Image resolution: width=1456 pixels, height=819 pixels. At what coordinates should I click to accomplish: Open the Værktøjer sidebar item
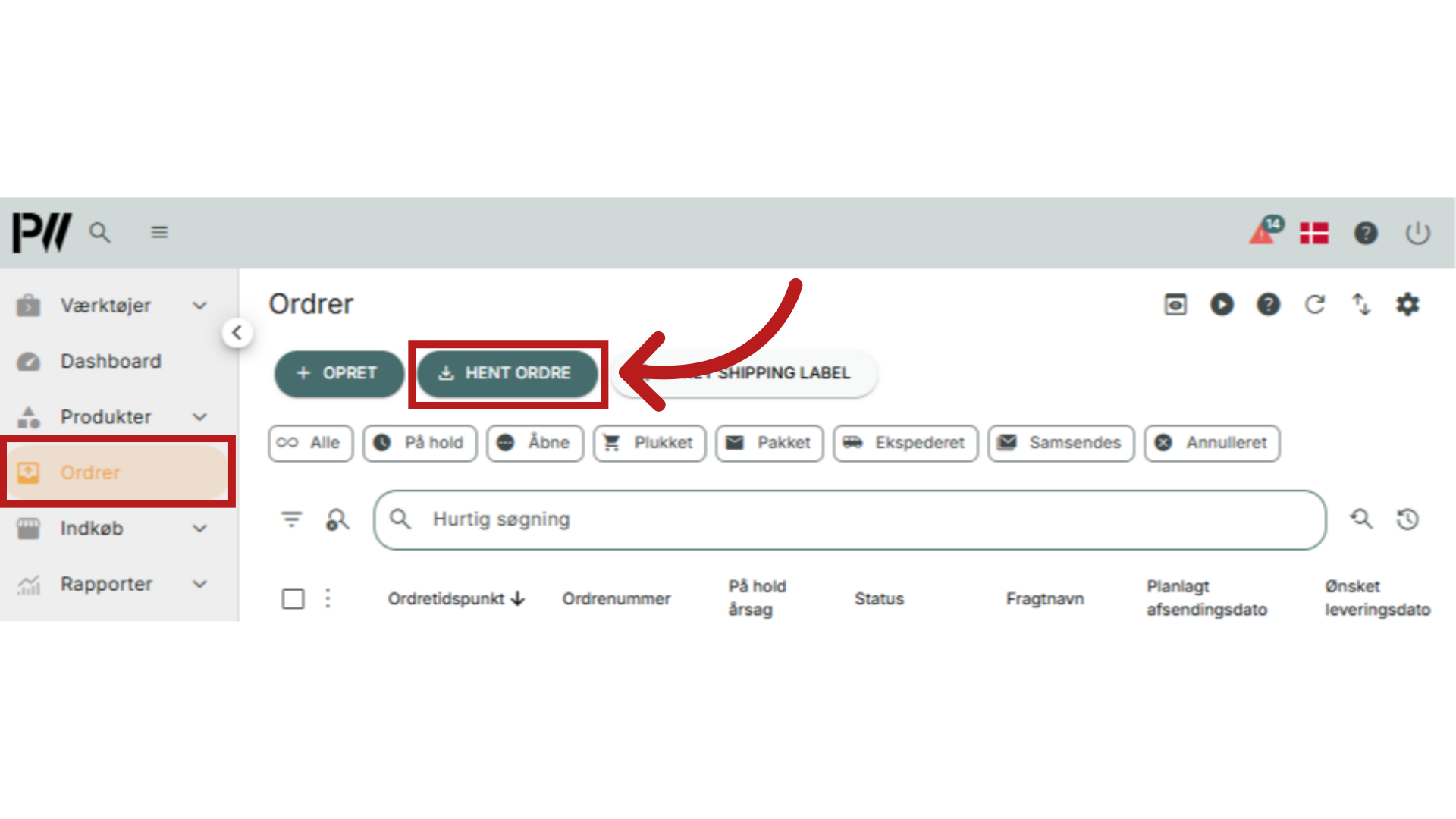click(105, 306)
